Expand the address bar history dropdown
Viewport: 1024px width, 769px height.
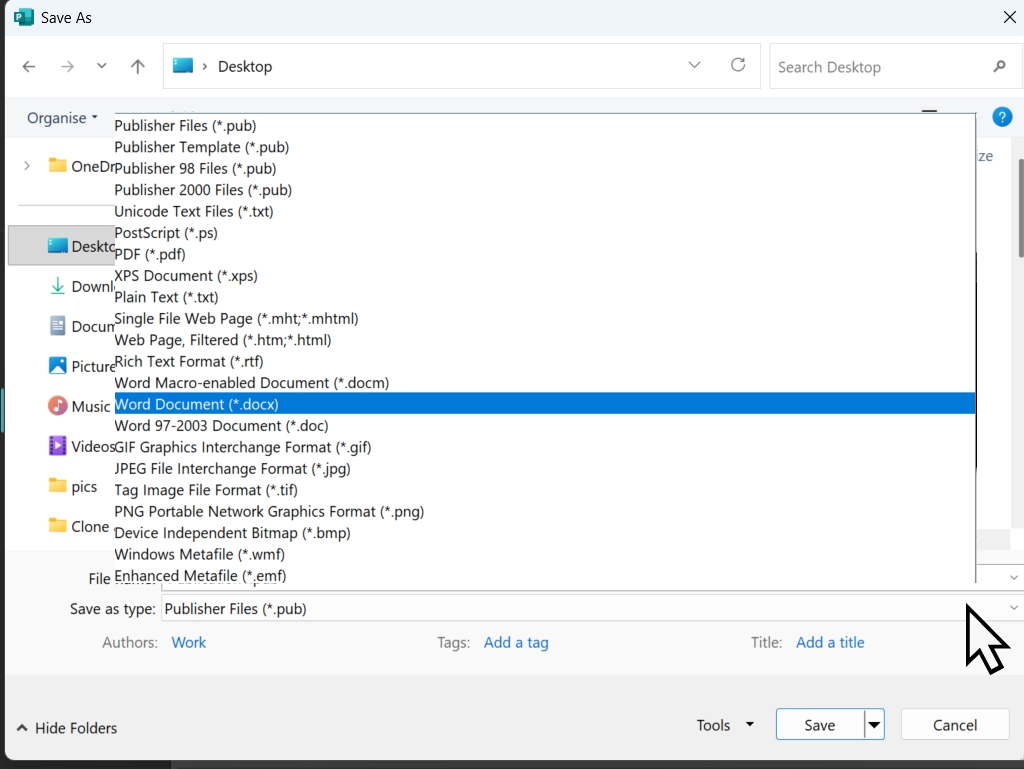tap(694, 65)
